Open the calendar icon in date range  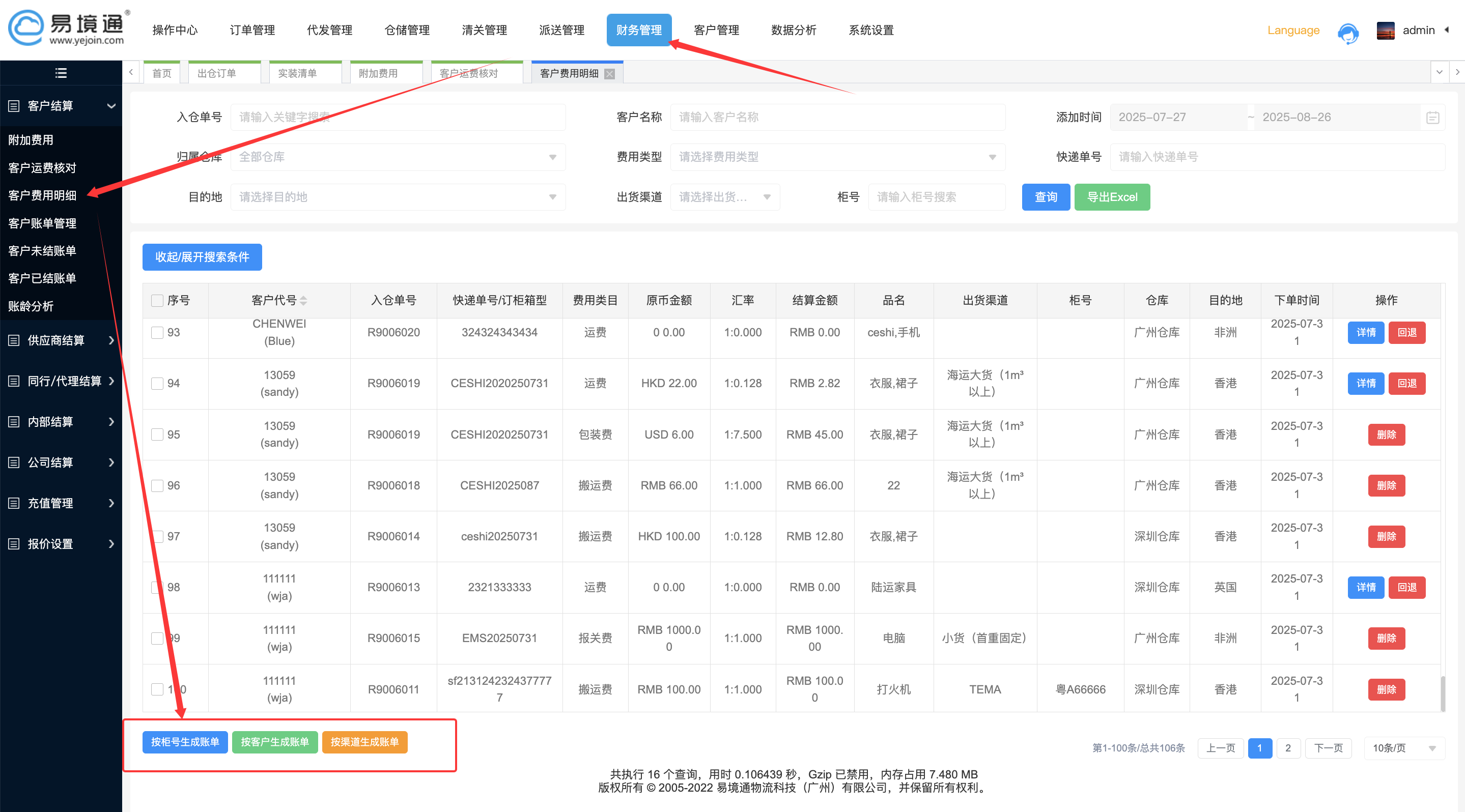coord(1432,118)
